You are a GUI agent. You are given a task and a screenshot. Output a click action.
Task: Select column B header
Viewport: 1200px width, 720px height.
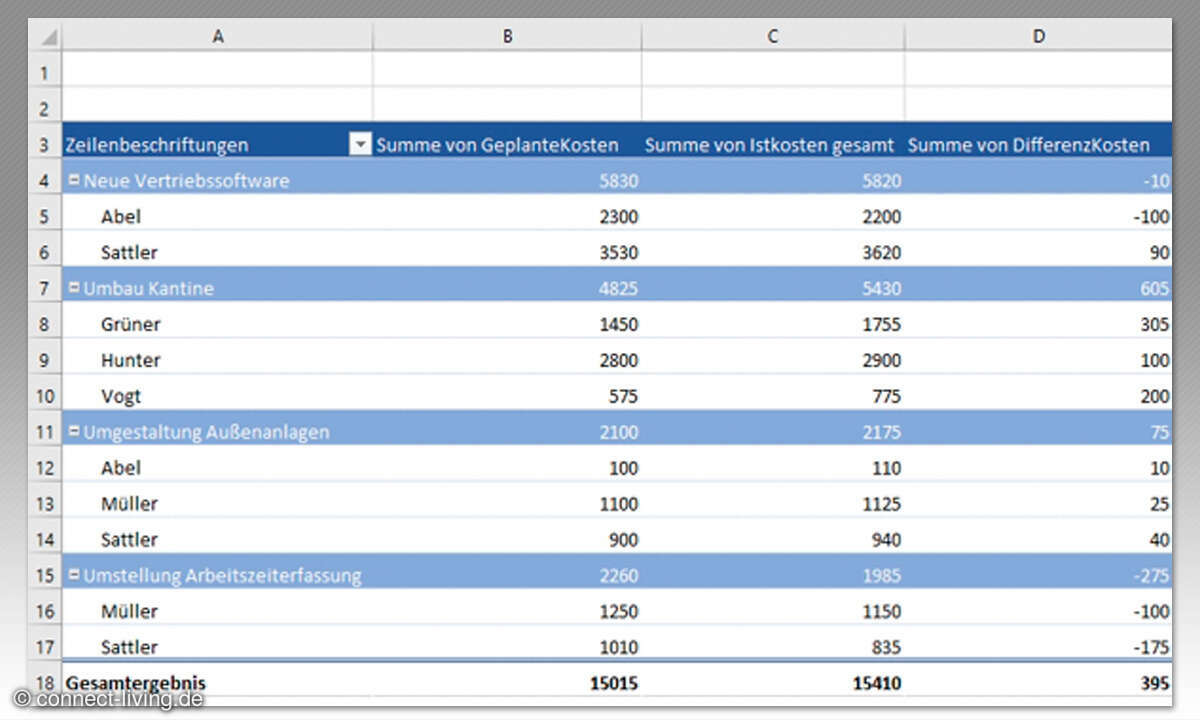click(x=507, y=37)
